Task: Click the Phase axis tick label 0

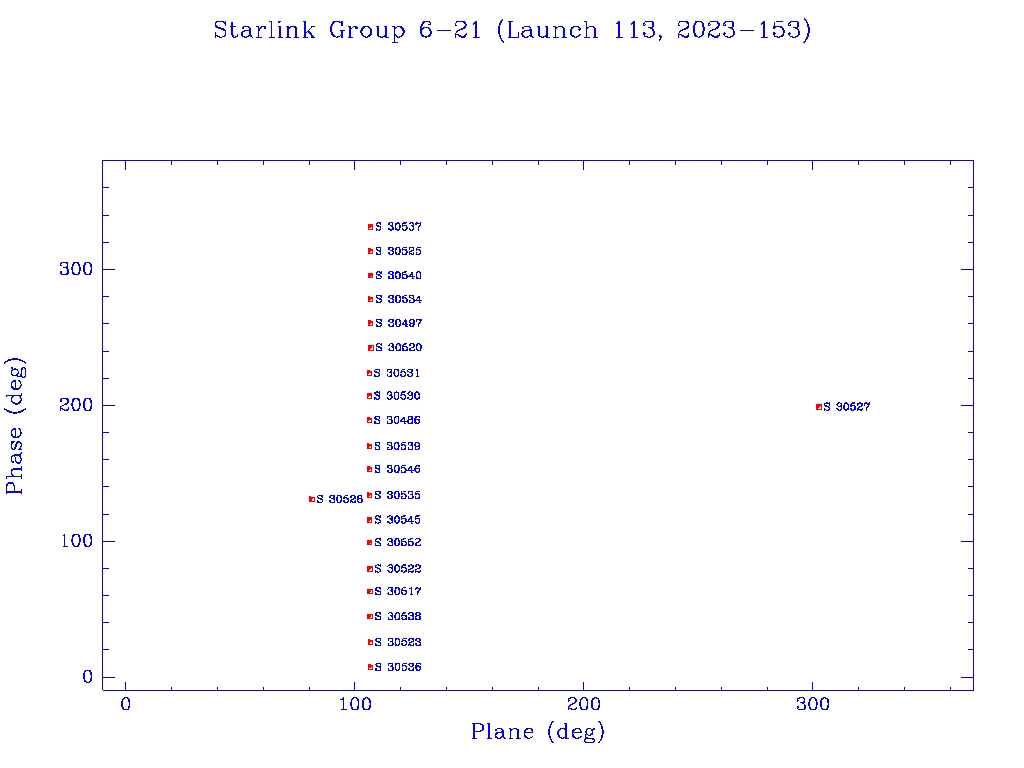Action: pyautogui.click(x=88, y=677)
